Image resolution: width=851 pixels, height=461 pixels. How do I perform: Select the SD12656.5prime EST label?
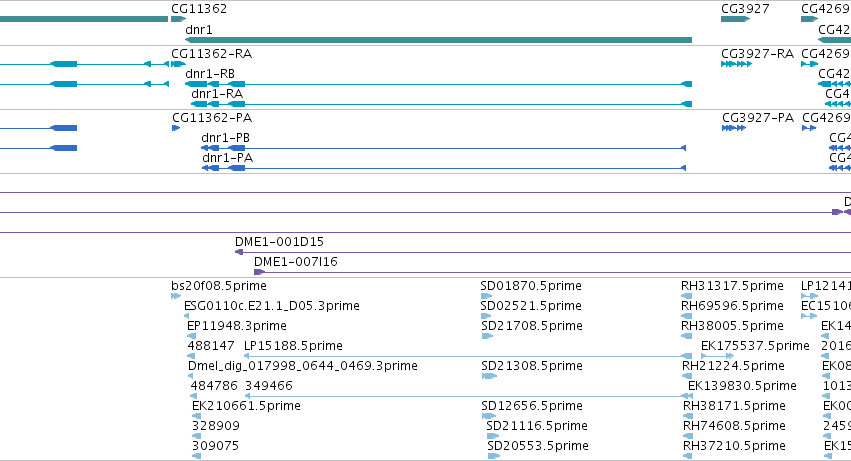(532, 406)
